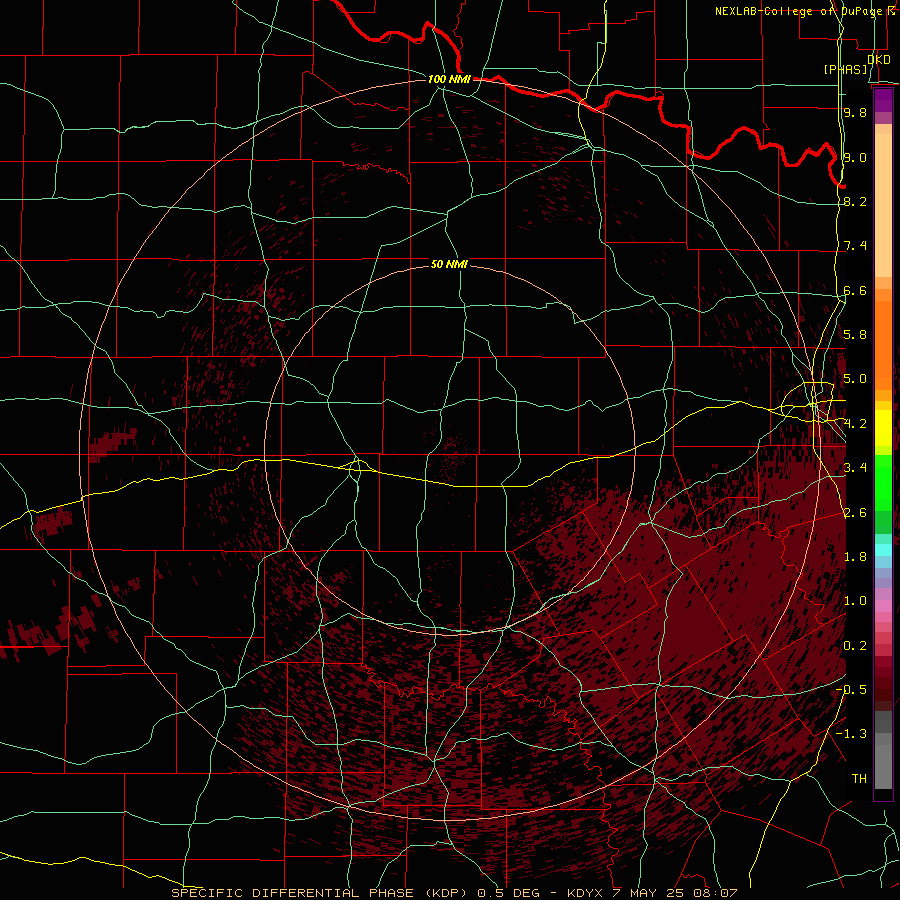Click the 1.8 legend value
Screen dimensions: 900x900
pos(855,557)
